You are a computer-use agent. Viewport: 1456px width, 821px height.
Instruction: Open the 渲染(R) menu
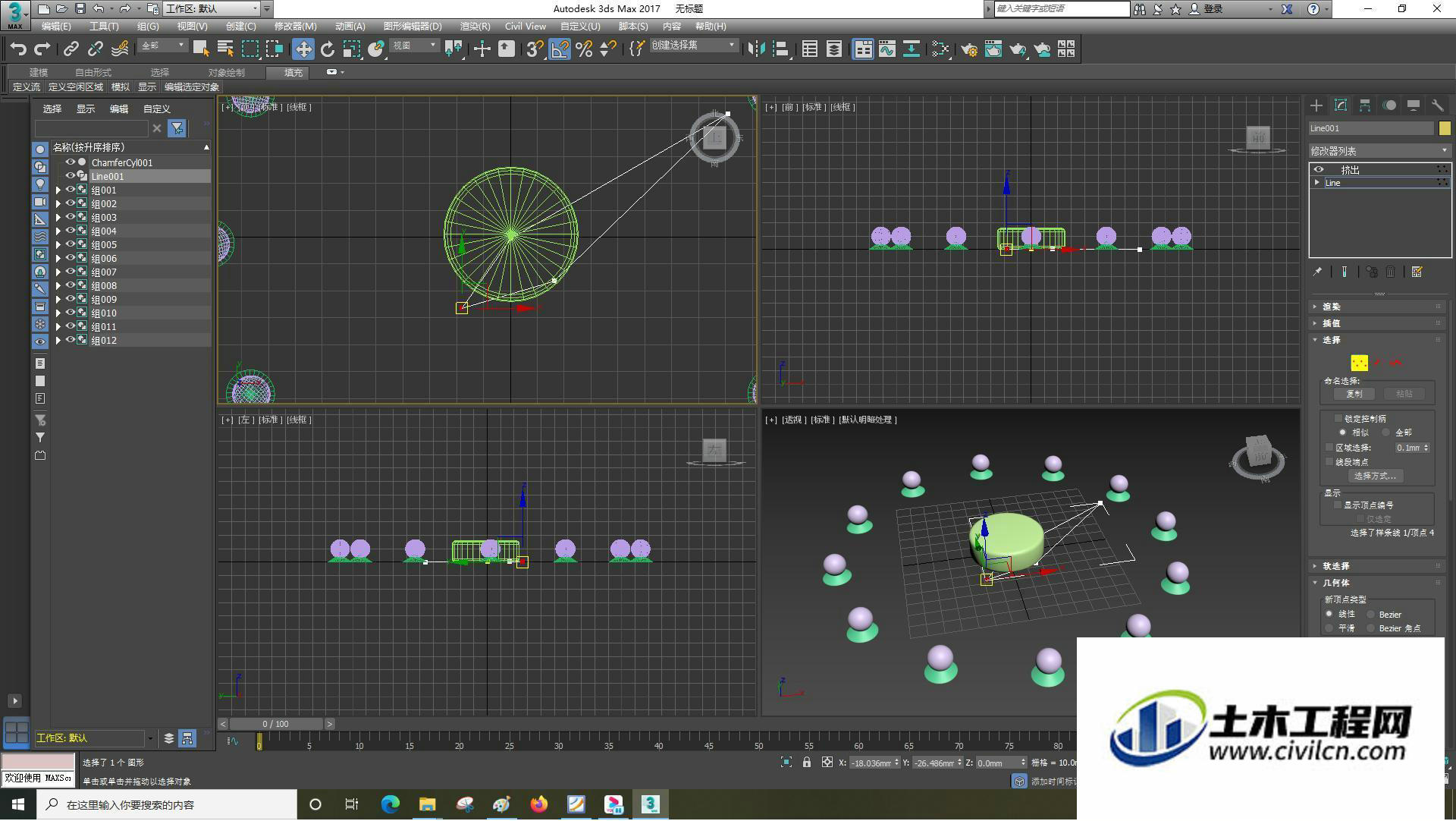(475, 27)
